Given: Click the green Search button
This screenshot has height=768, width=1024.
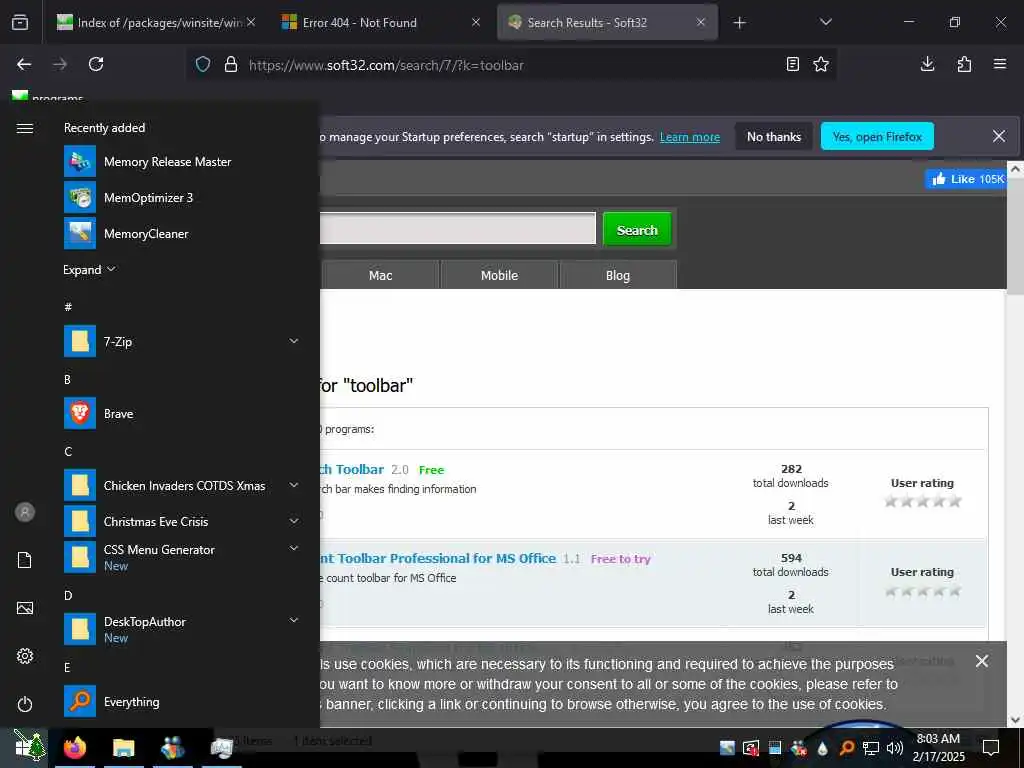Looking at the screenshot, I should 637,230.
